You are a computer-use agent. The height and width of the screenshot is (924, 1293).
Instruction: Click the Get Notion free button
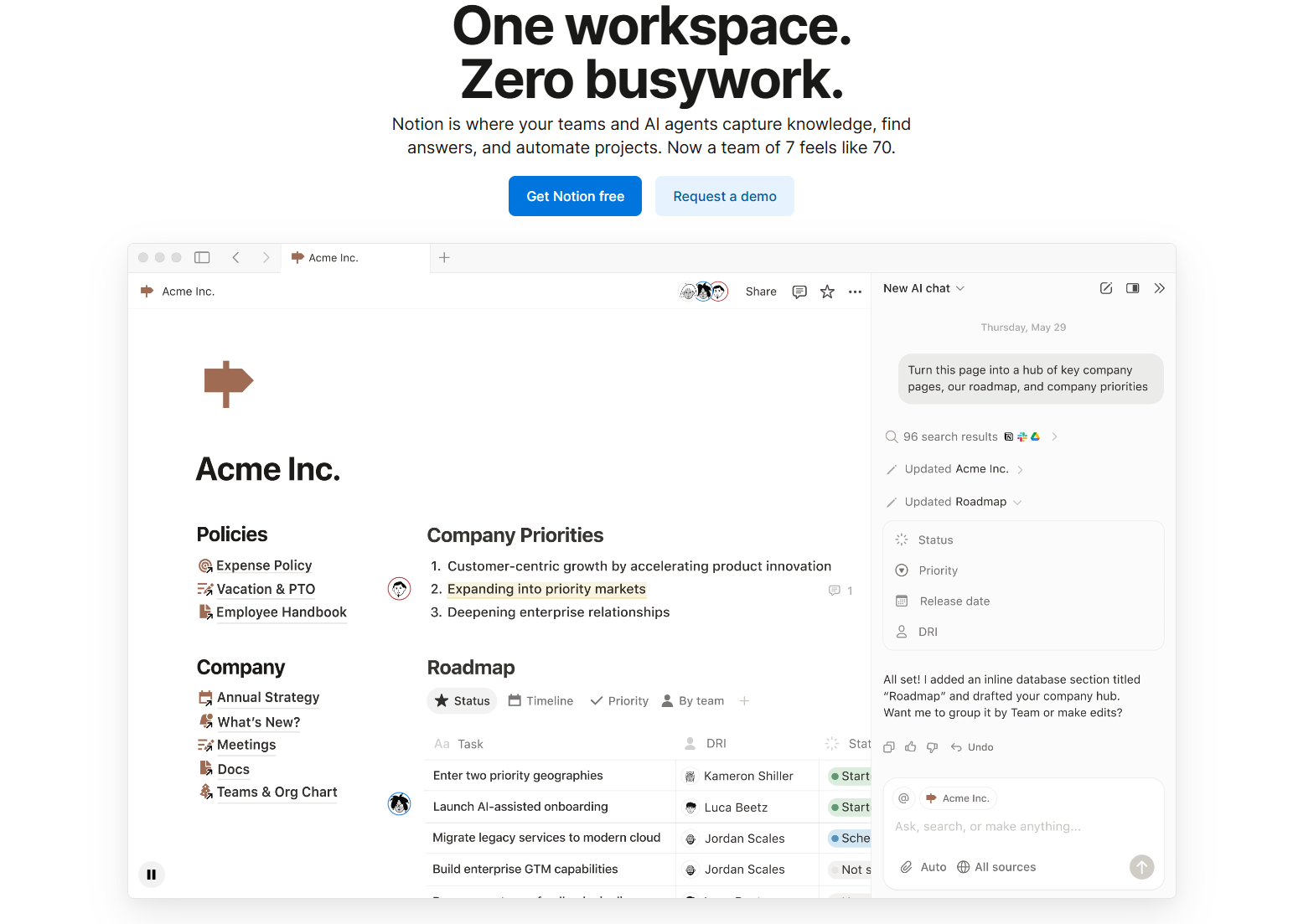[575, 196]
